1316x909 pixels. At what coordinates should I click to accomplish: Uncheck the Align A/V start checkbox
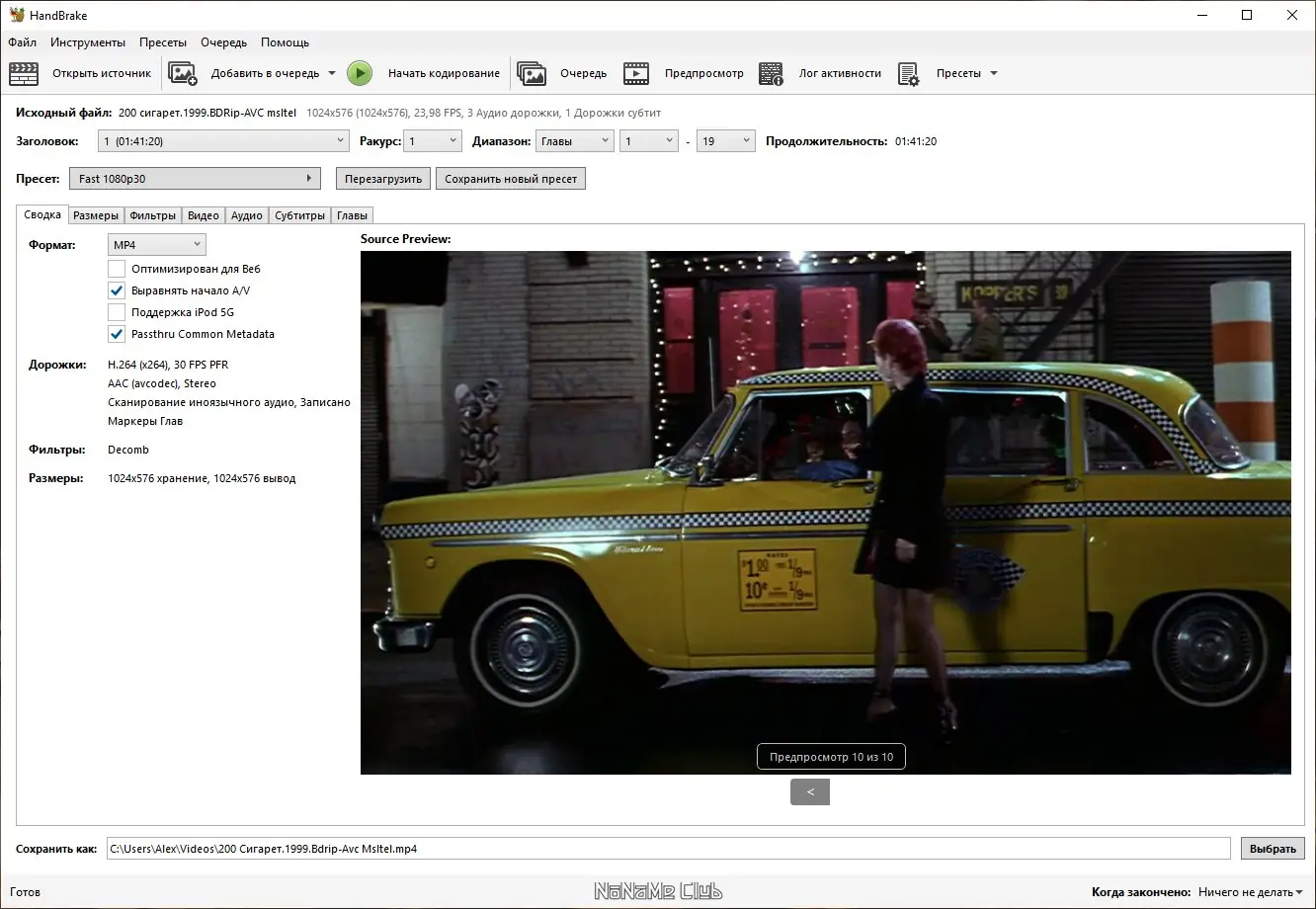tap(117, 290)
